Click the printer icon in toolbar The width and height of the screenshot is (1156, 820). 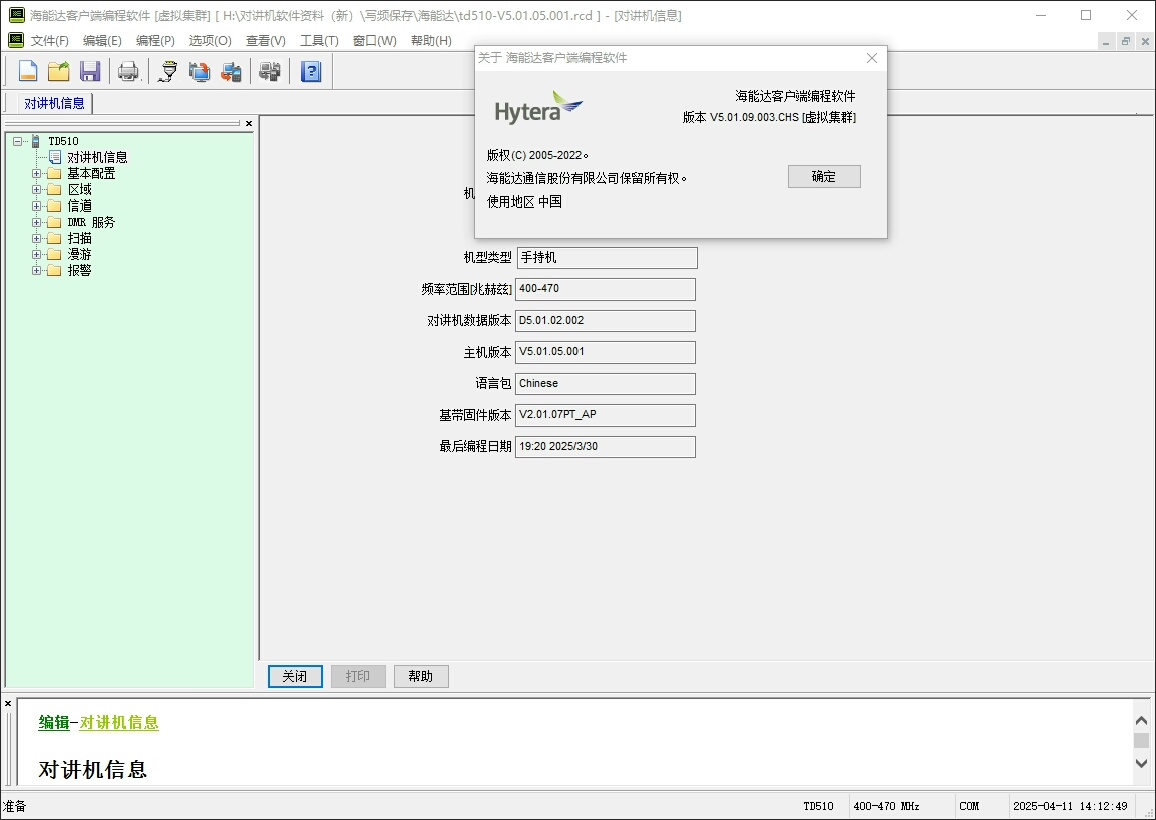tap(128, 71)
